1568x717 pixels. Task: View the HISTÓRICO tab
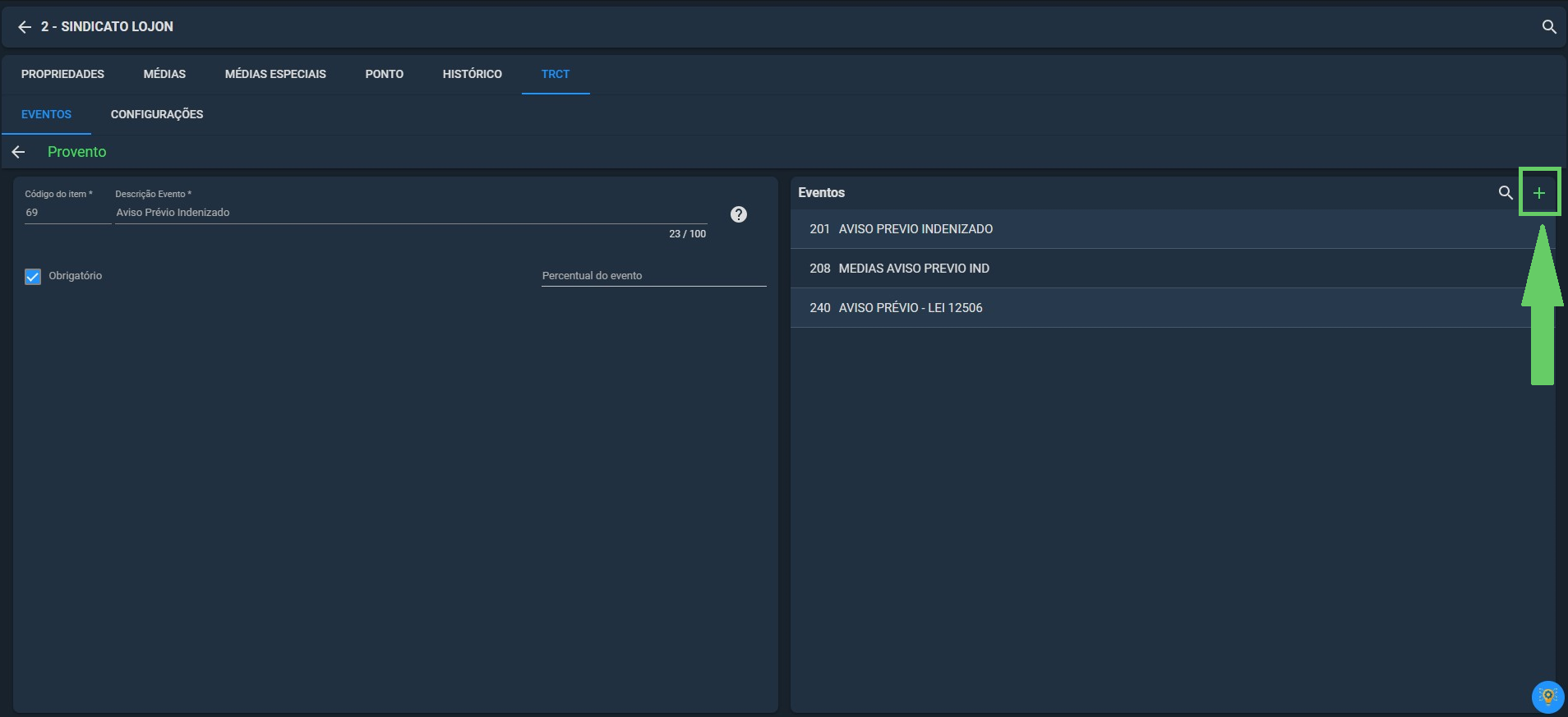[x=473, y=74]
